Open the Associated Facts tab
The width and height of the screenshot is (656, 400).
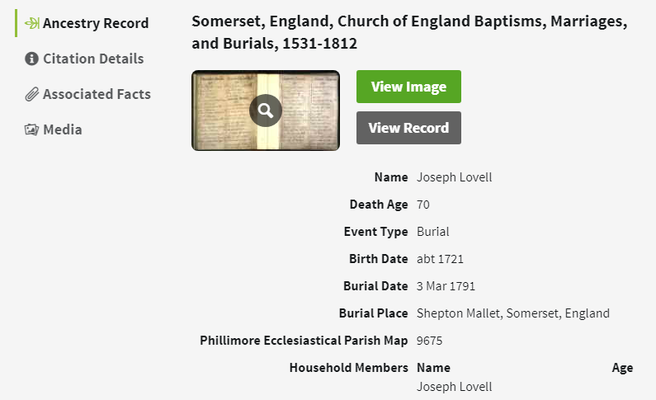pos(87,94)
